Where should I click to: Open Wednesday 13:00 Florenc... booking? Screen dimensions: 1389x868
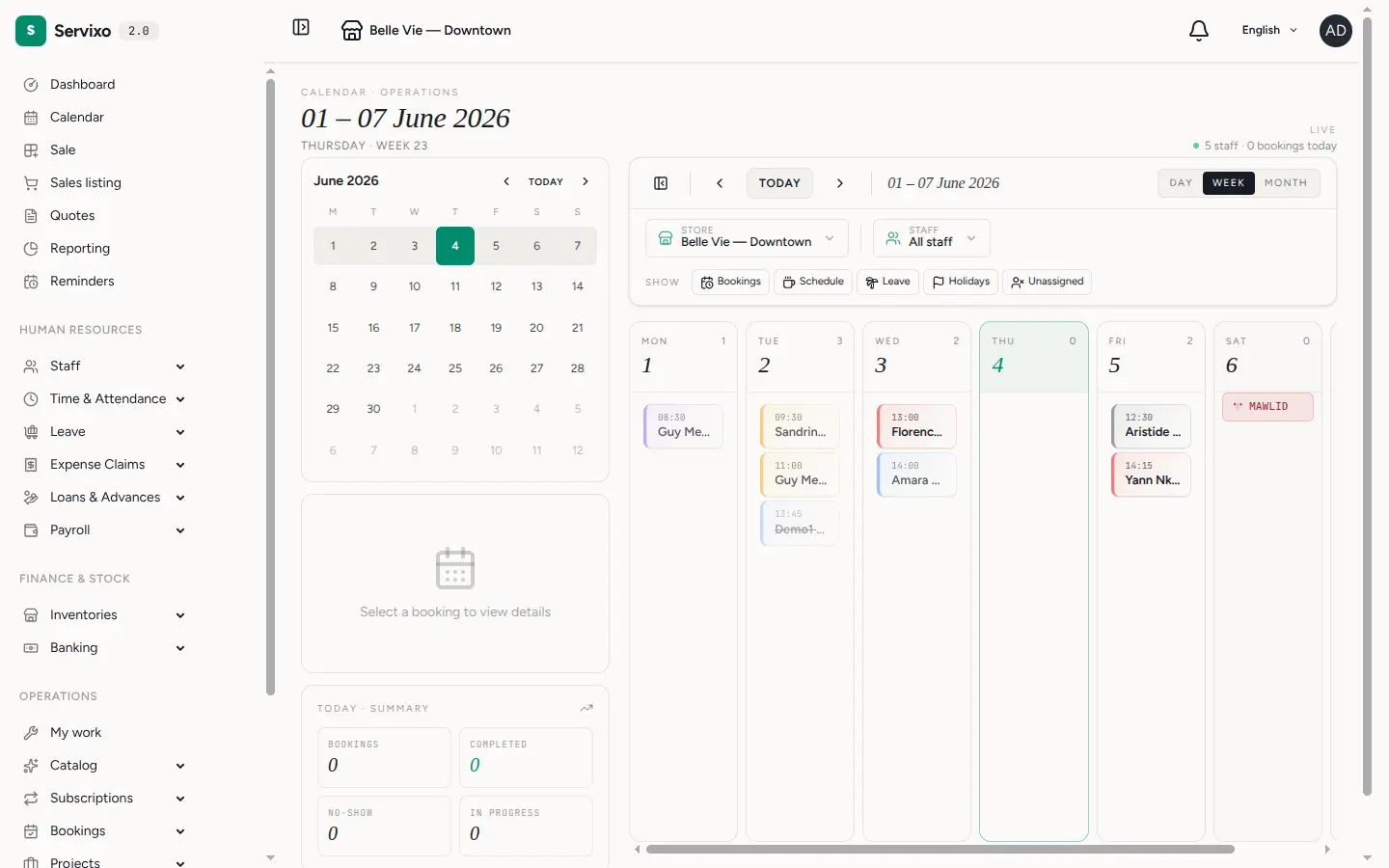[x=916, y=426]
